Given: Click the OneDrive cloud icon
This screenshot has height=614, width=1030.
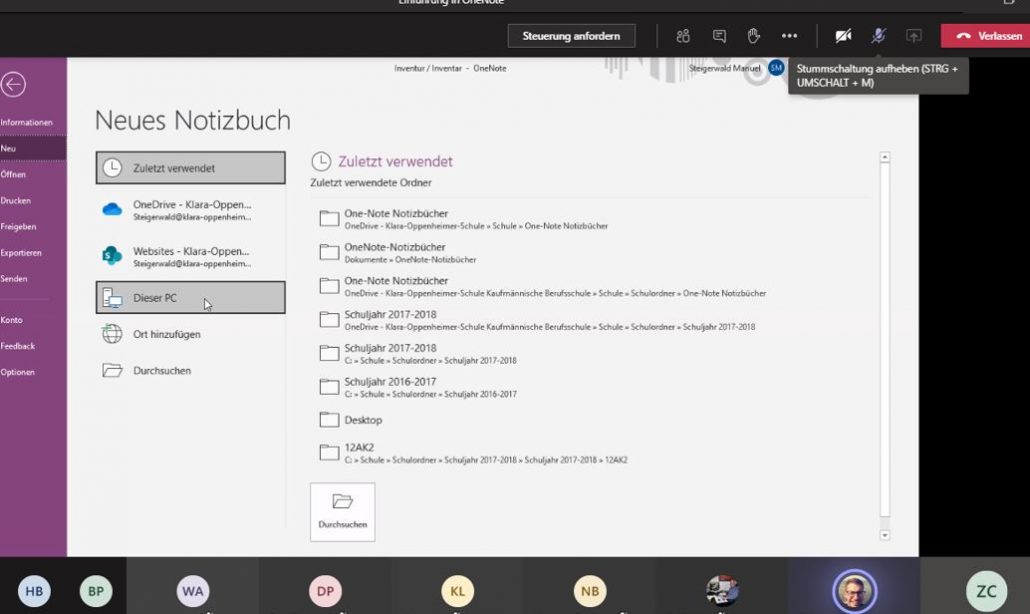Looking at the screenshot, I should pos(112,209).
